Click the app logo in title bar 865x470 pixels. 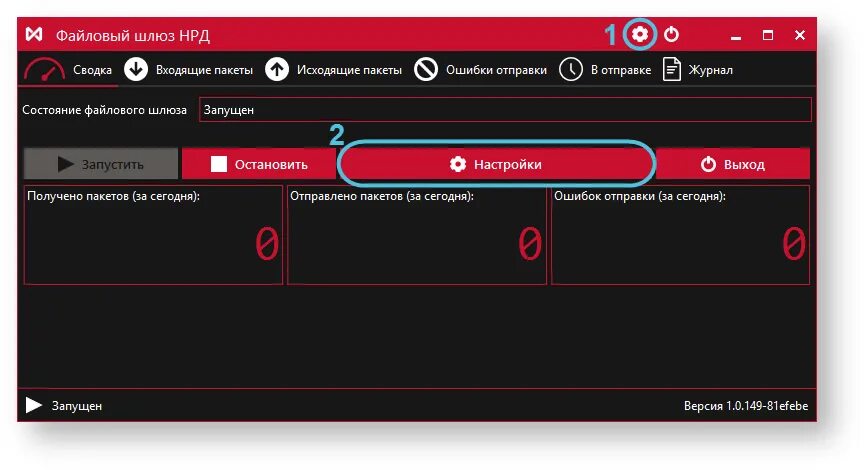(x=34, y=35)
